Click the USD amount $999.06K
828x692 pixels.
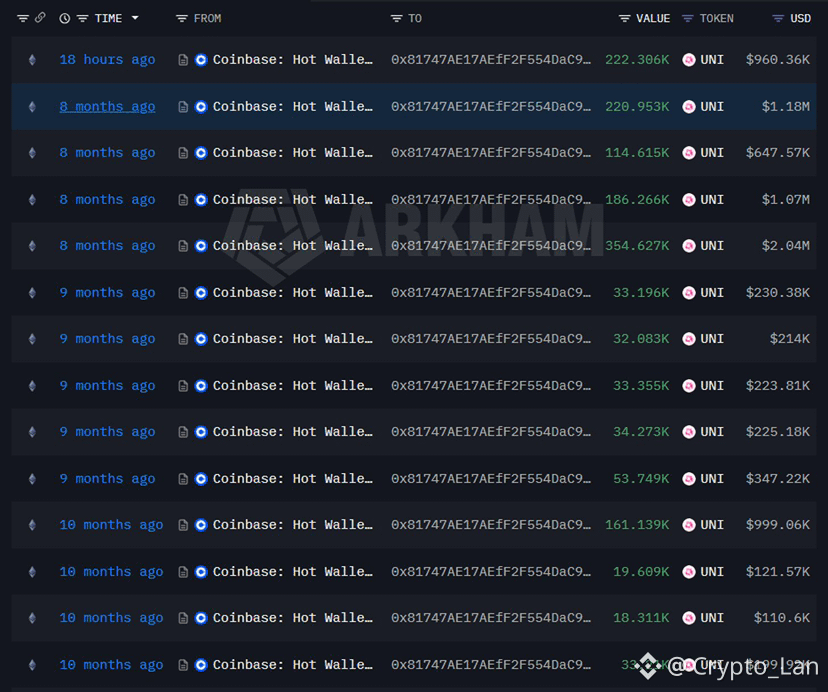tap(777, 525)
